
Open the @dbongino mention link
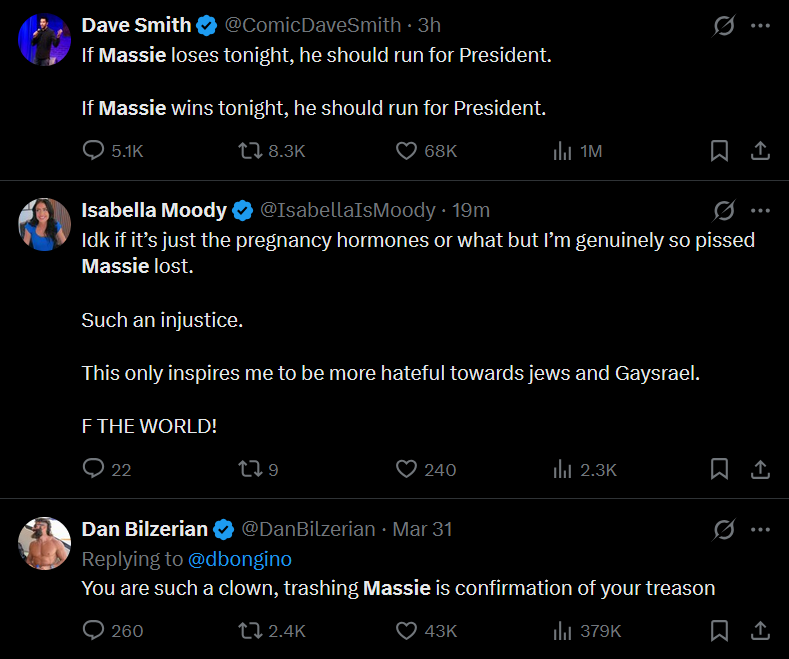(x=240, y=559)
